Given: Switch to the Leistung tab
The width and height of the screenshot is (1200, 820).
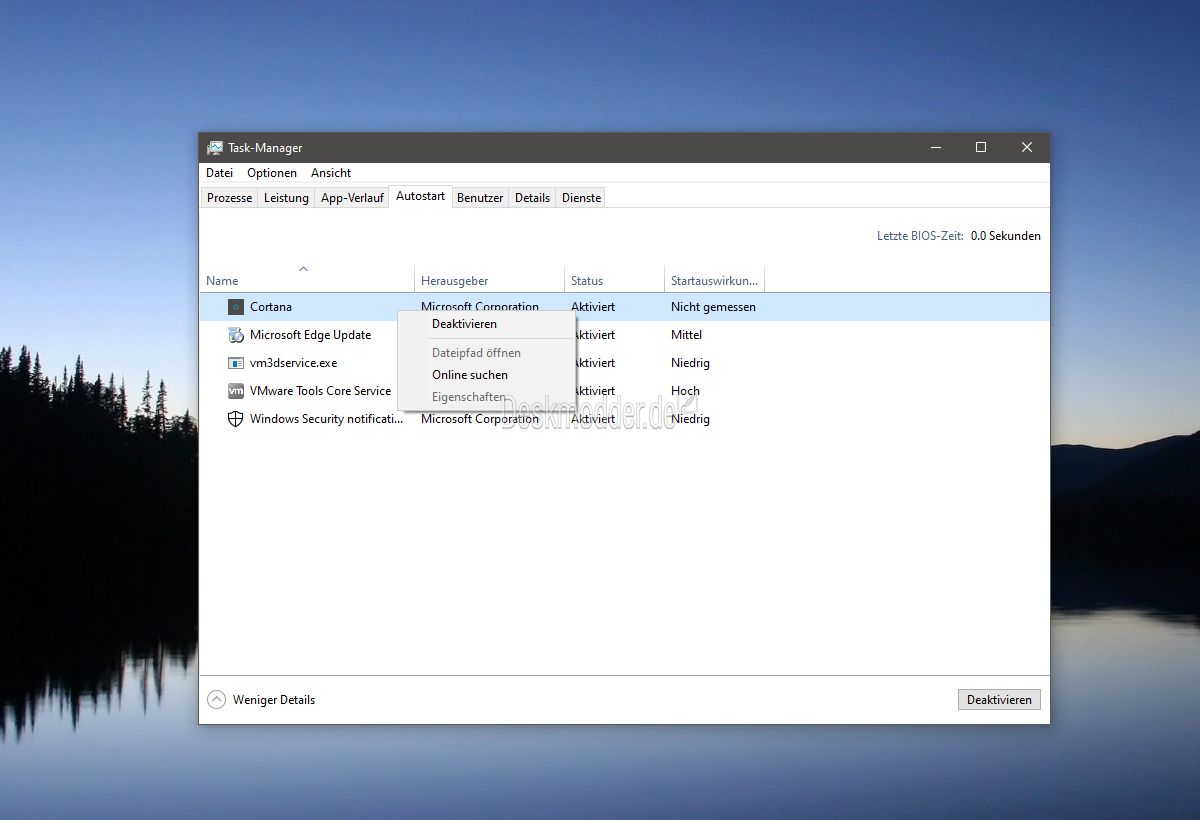Looking at the screenshot, I should (286, 198).
